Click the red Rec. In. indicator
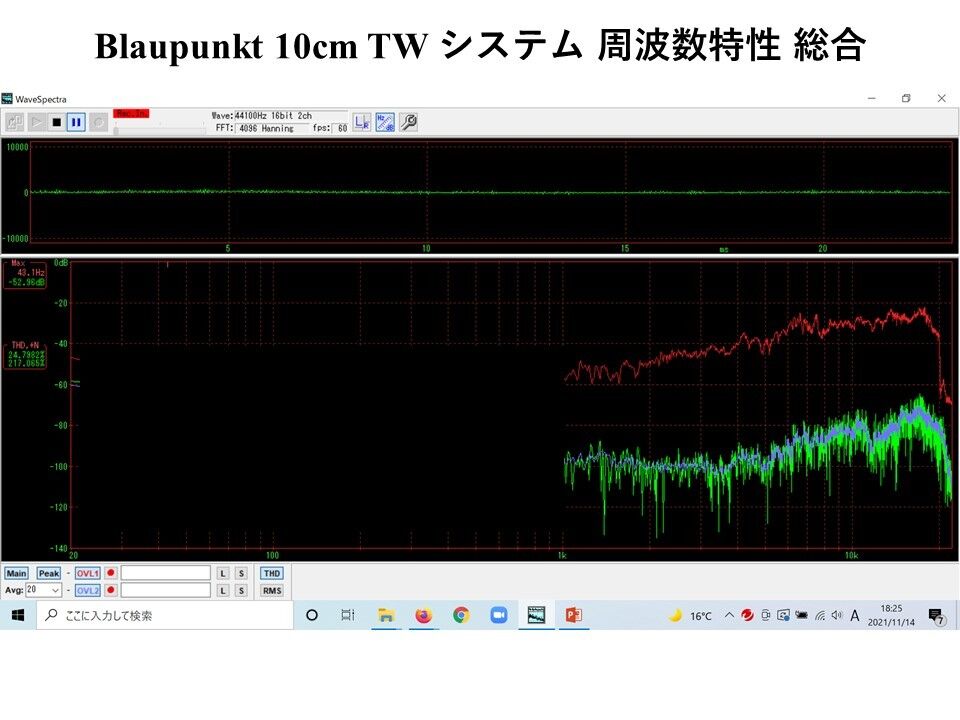960x720 pixels. point(131,113)
